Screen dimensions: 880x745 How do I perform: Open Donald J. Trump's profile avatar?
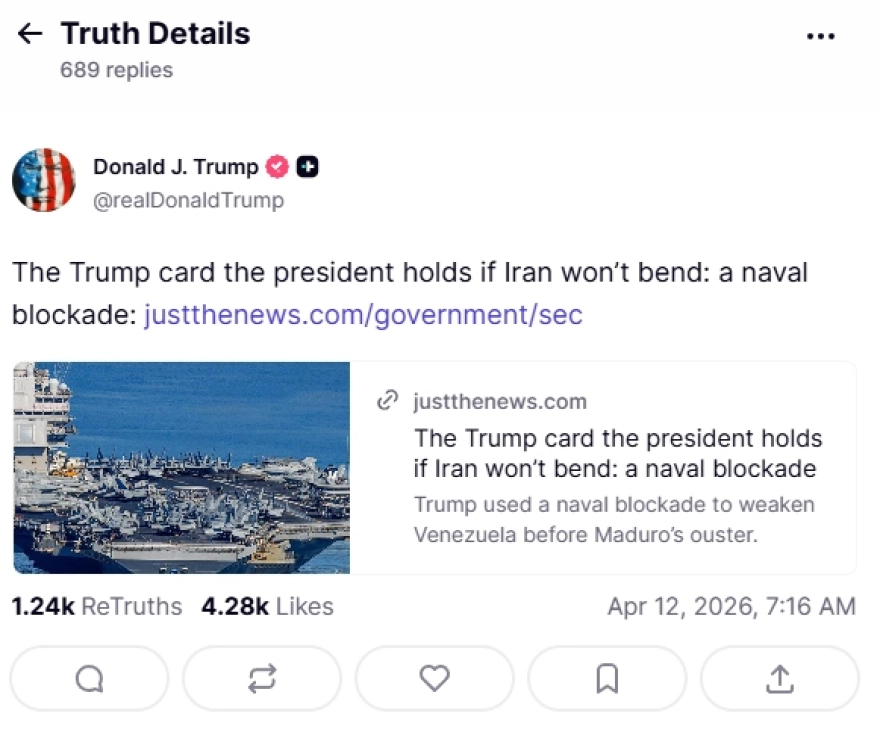(x=43, y=180)
